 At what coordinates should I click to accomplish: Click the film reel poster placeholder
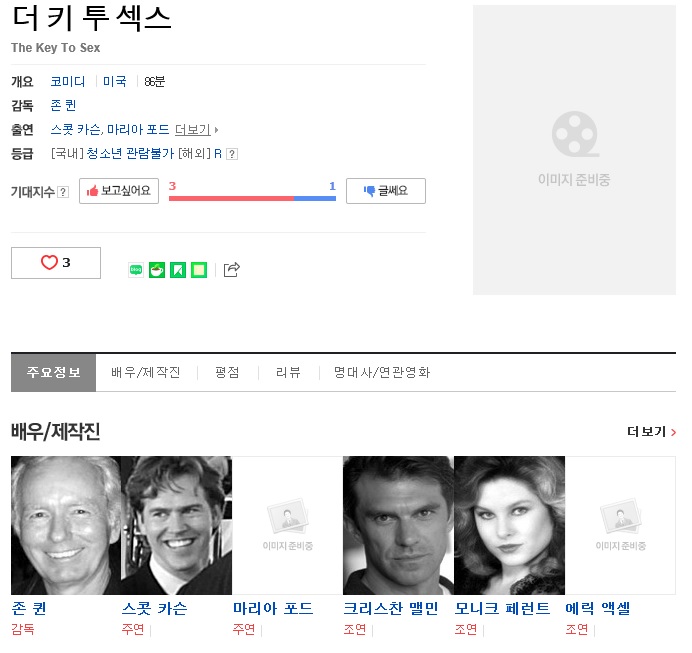coord(574,149)
